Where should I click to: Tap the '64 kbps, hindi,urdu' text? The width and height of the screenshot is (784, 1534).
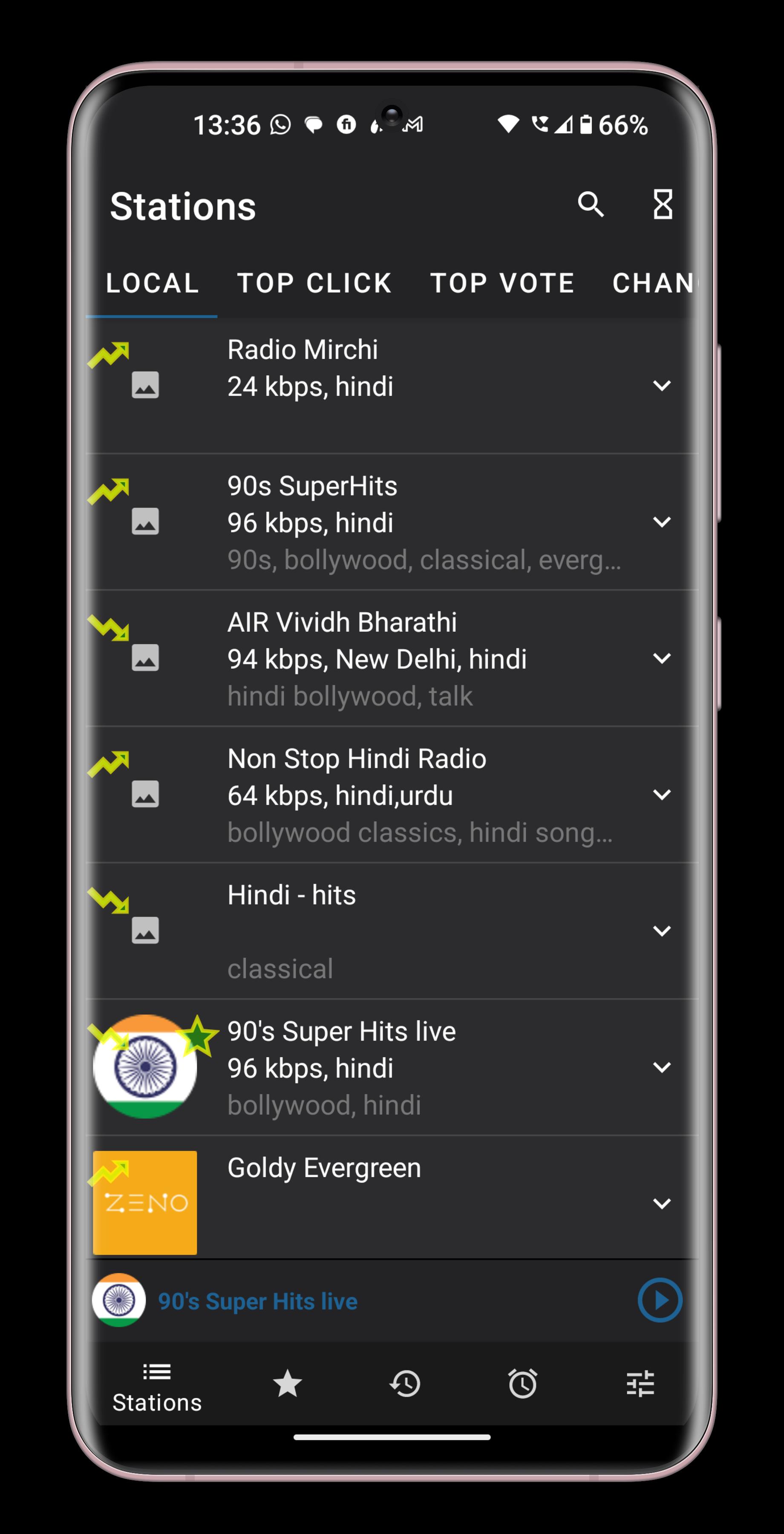click(x=340, y=796)
